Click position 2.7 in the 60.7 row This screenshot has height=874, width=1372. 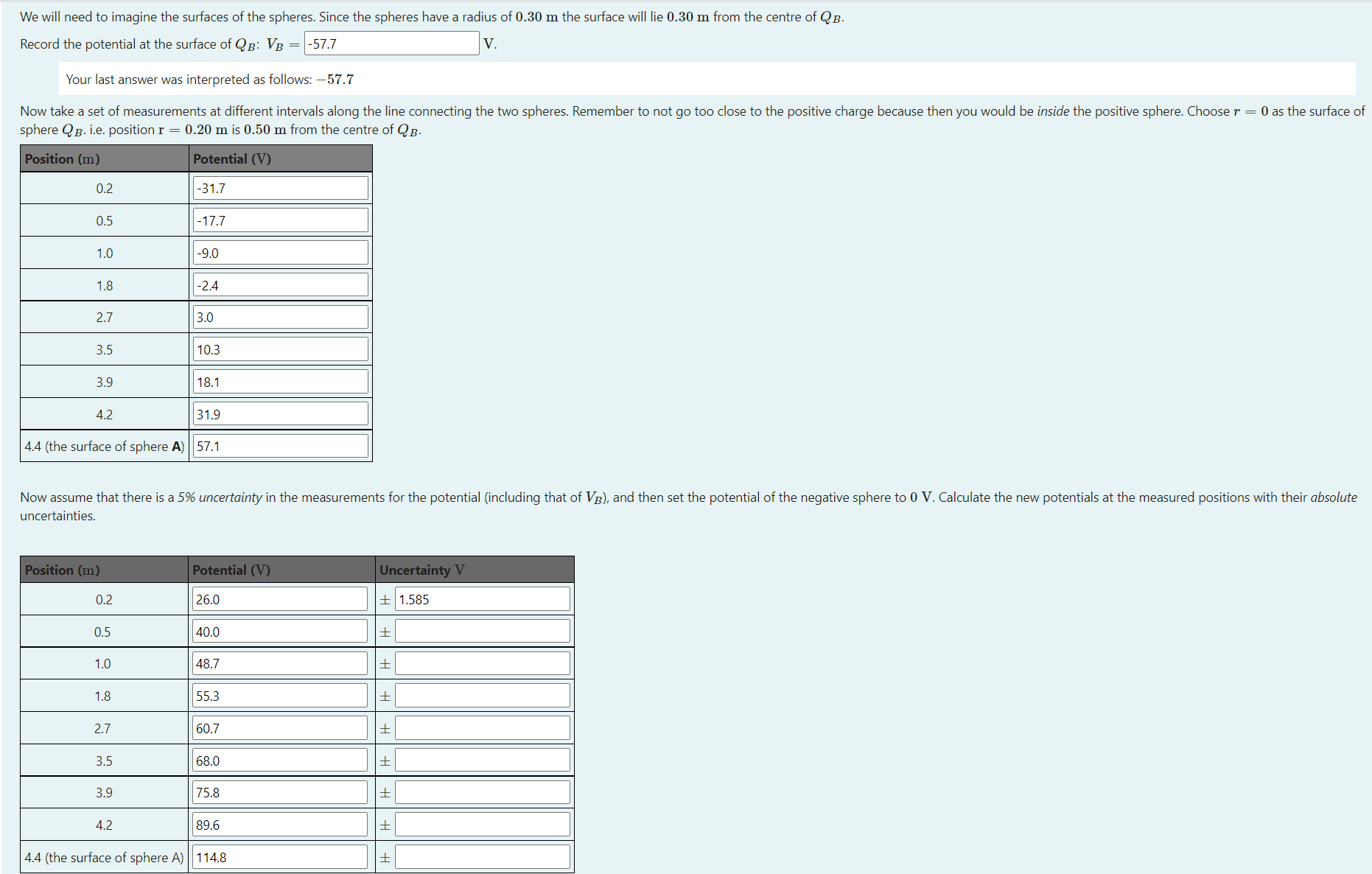point(102,728)
